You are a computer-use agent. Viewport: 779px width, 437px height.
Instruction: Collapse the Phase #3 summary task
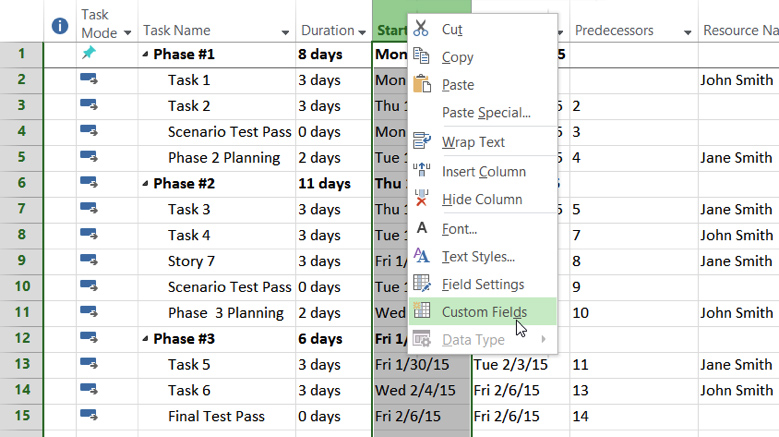pyautogui.click(x=145, y=339)
